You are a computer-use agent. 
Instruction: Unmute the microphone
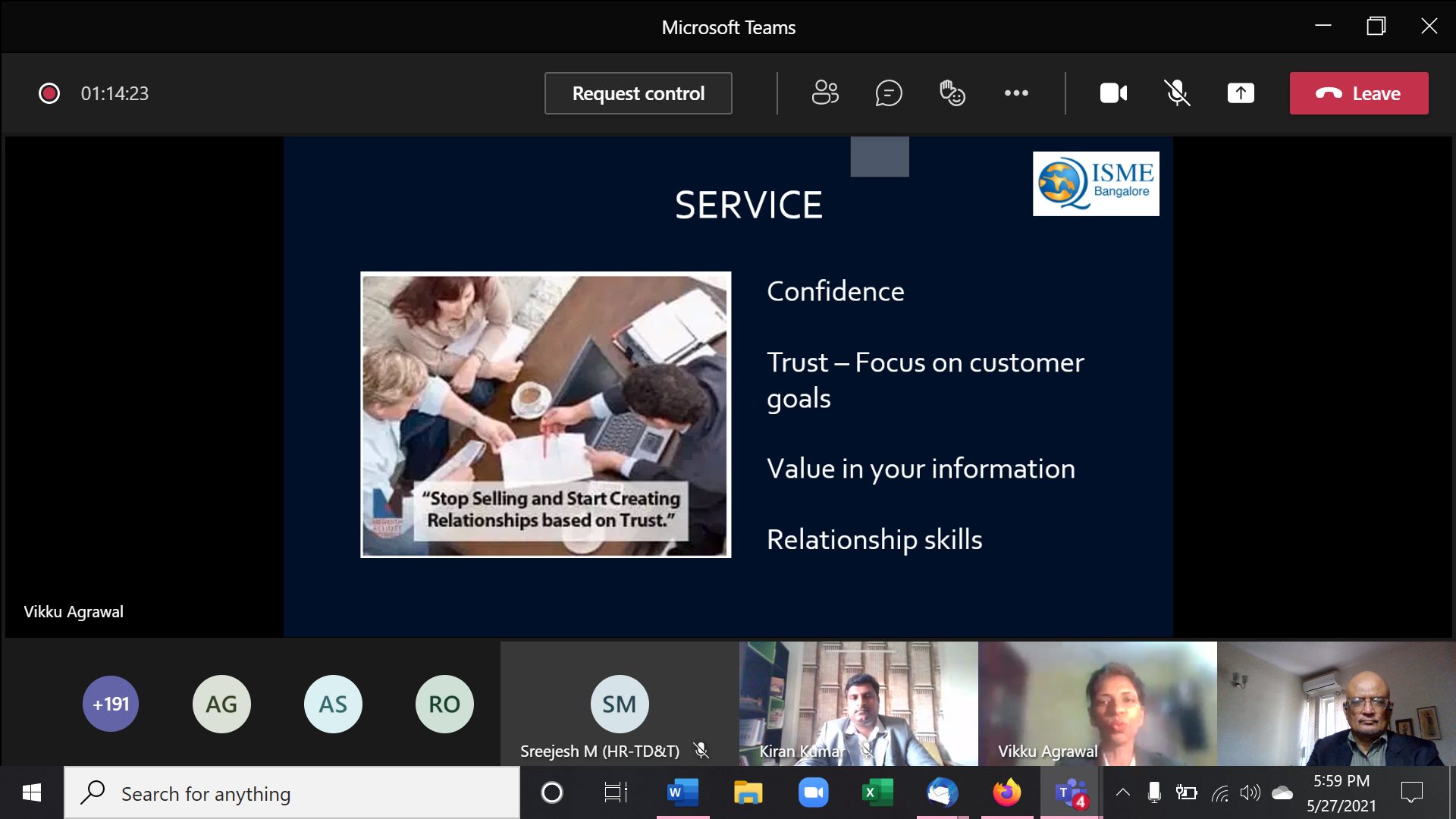pyautogui.click(x=1177, y=93)
